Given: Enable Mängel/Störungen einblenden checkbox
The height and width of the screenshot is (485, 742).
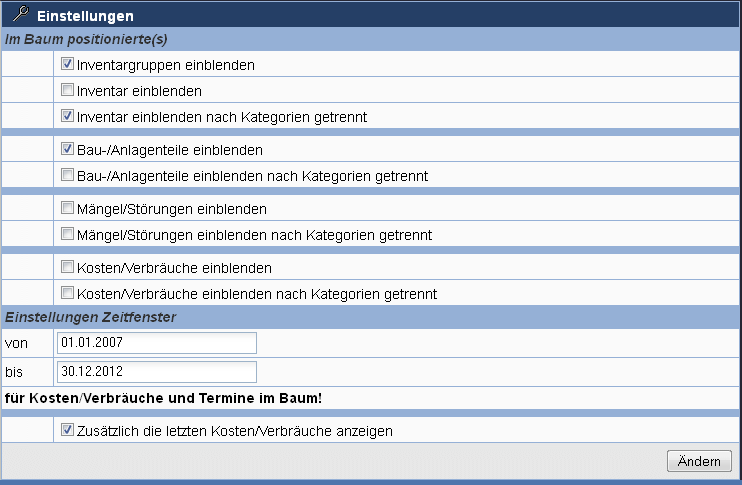Looking at the screenshot, I should (x=67, y=209).
